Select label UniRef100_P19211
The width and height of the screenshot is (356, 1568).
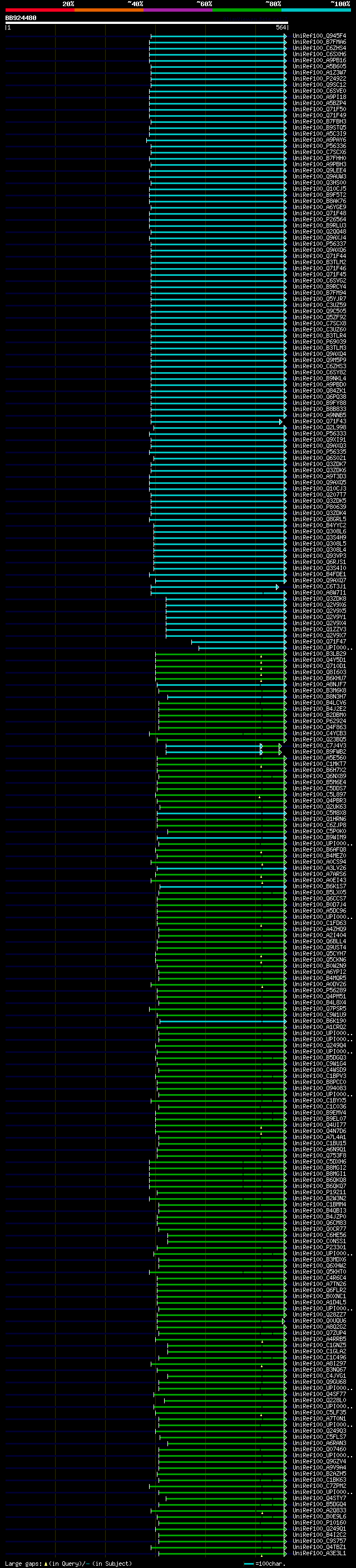pyautogui.click(x=319, y=1192)
